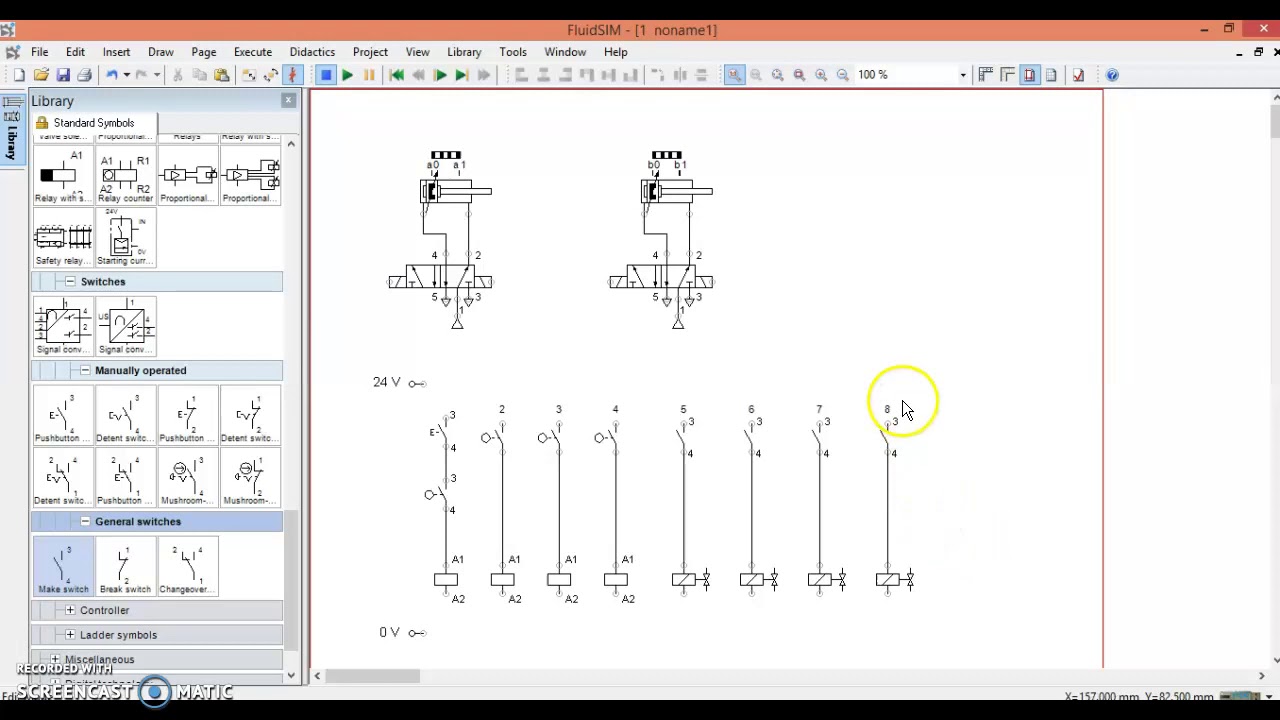Open the Project menu
1280x720 pixels.
(x=370, y=52)
